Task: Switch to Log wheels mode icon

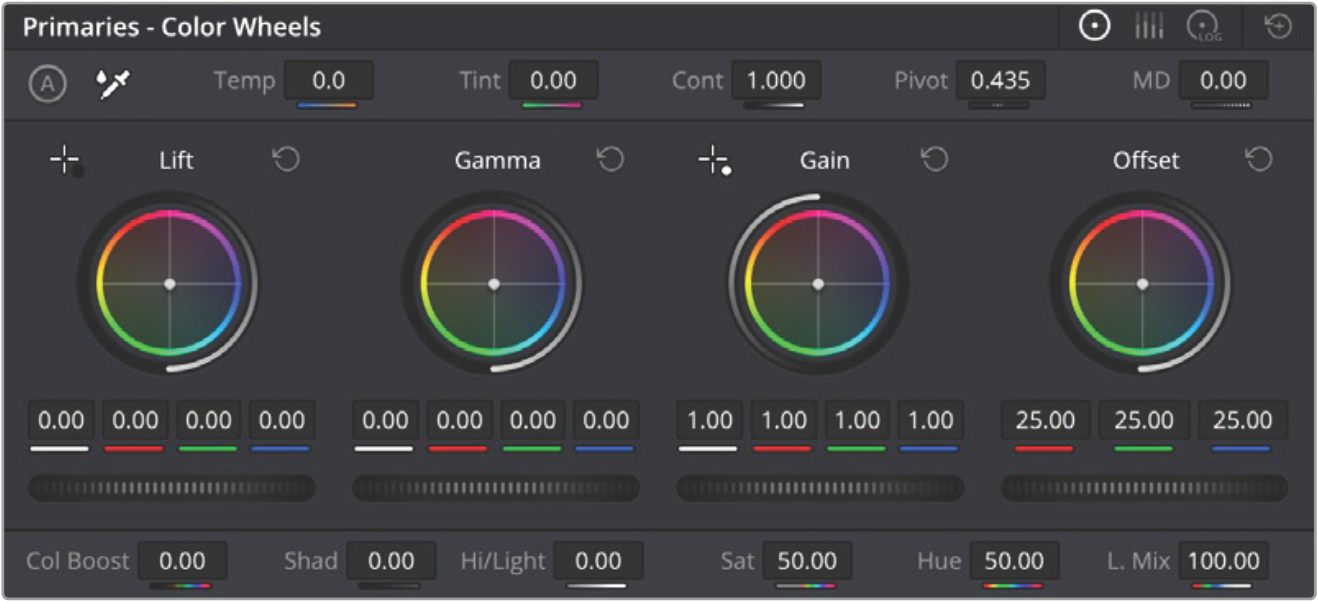Action: pos(1204,28)
